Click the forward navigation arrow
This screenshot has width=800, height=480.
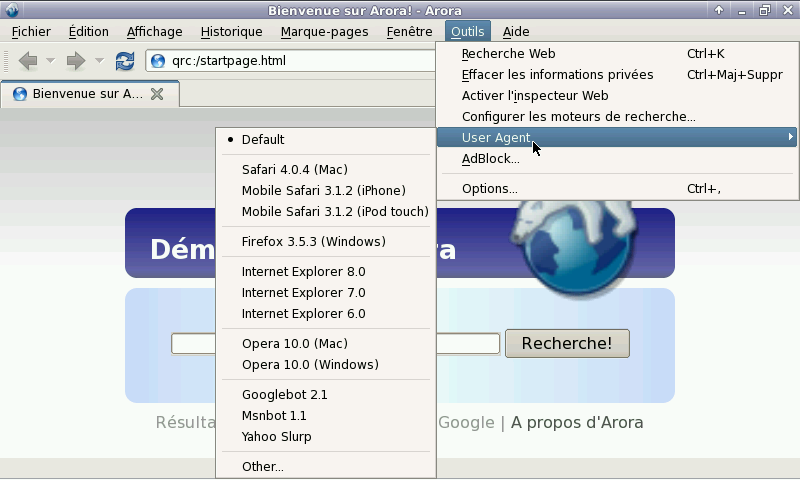[x=76, y=61]
